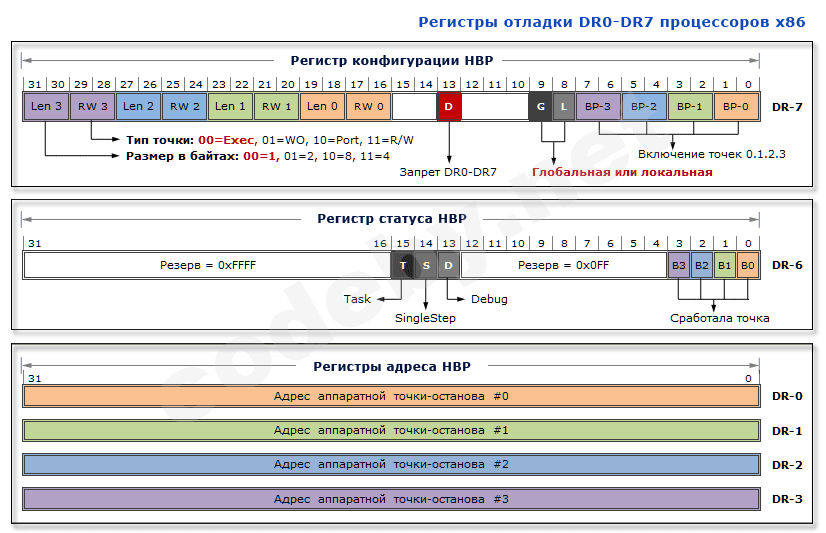Screen dimensions: 826x533
Task: Click the orange bar 'Адрес аппаратной точки-останова #0'
Action: coord(391,396)
